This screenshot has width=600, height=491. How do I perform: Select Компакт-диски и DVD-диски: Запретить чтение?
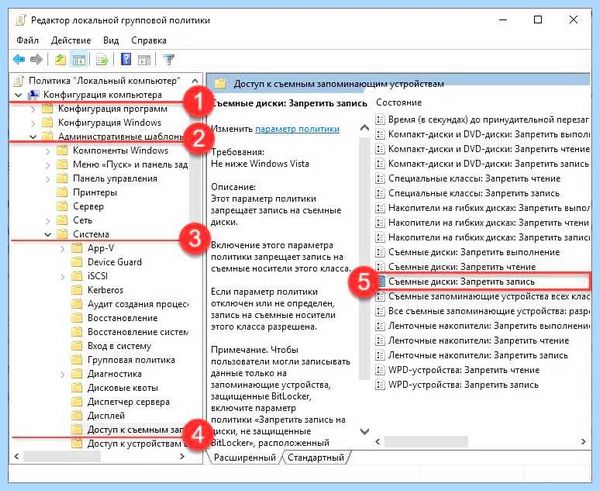coord(483,149)
